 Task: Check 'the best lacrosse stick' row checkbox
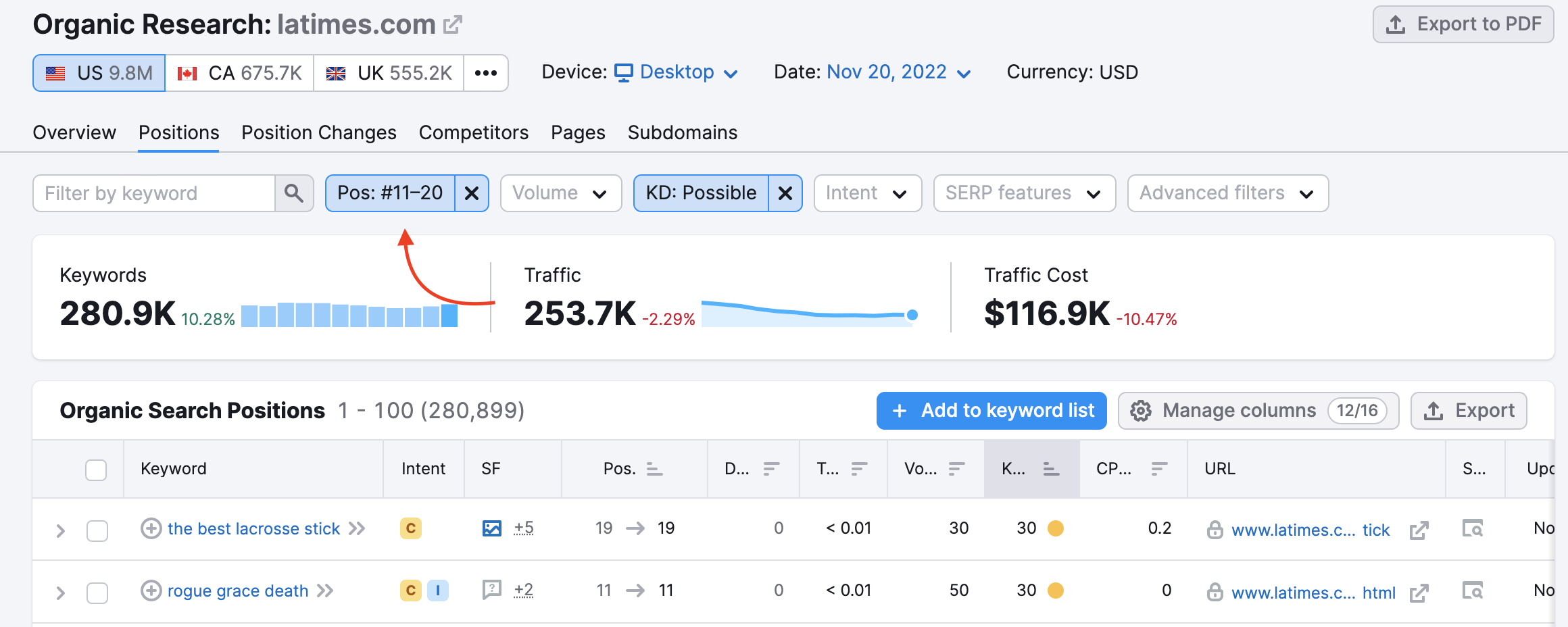click(97, 531)
